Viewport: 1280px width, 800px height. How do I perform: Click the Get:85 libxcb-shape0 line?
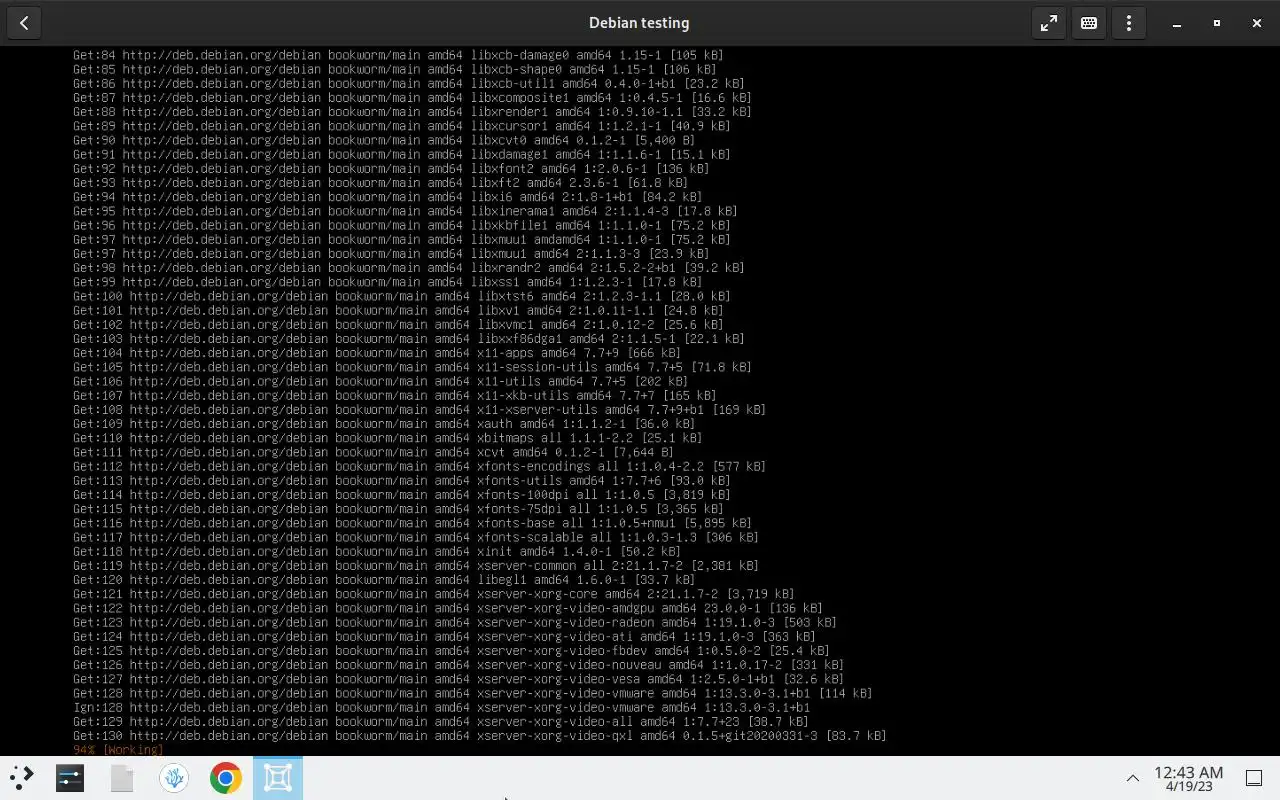pos(394,70)
